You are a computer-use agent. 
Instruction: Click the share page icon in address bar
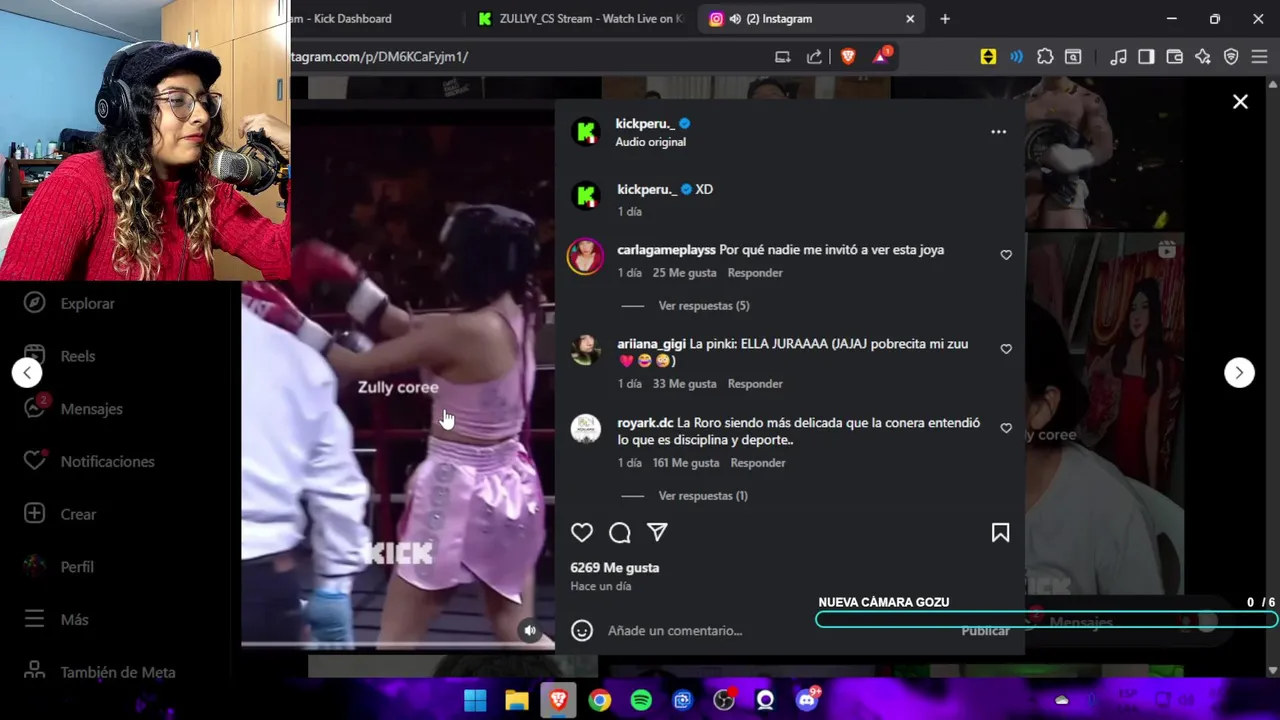pos(814,57)
